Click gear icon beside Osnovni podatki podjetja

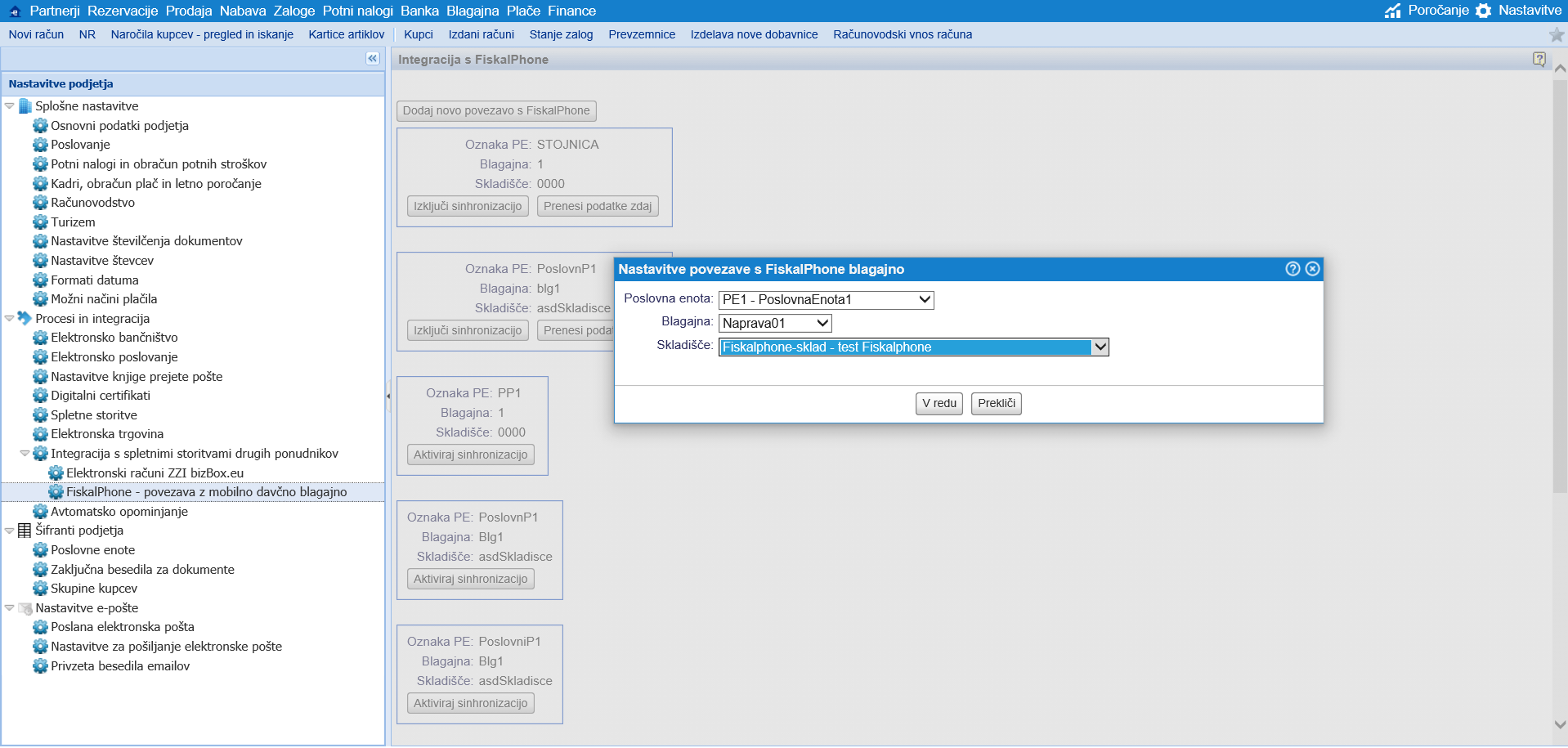[40, 126]
